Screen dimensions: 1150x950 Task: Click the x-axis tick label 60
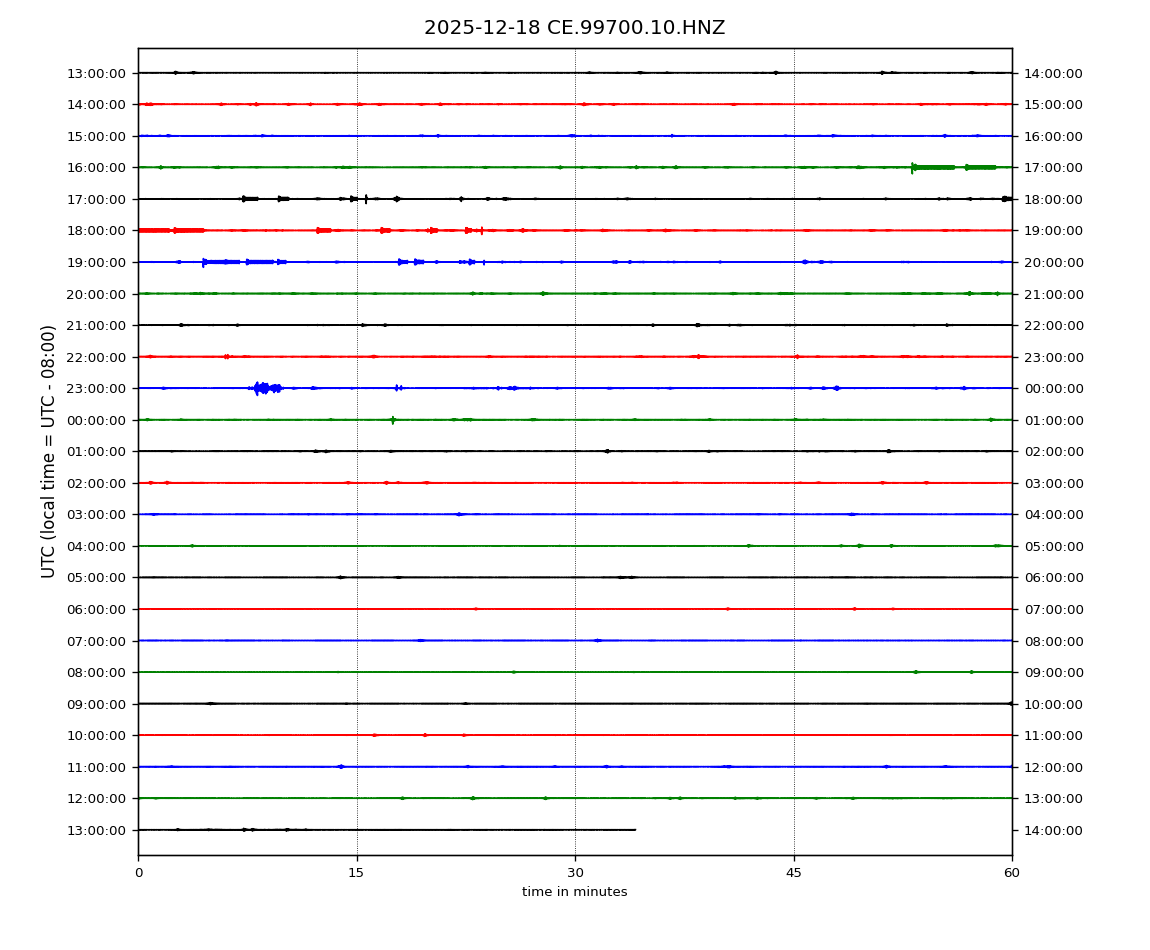pos(1012,873)
